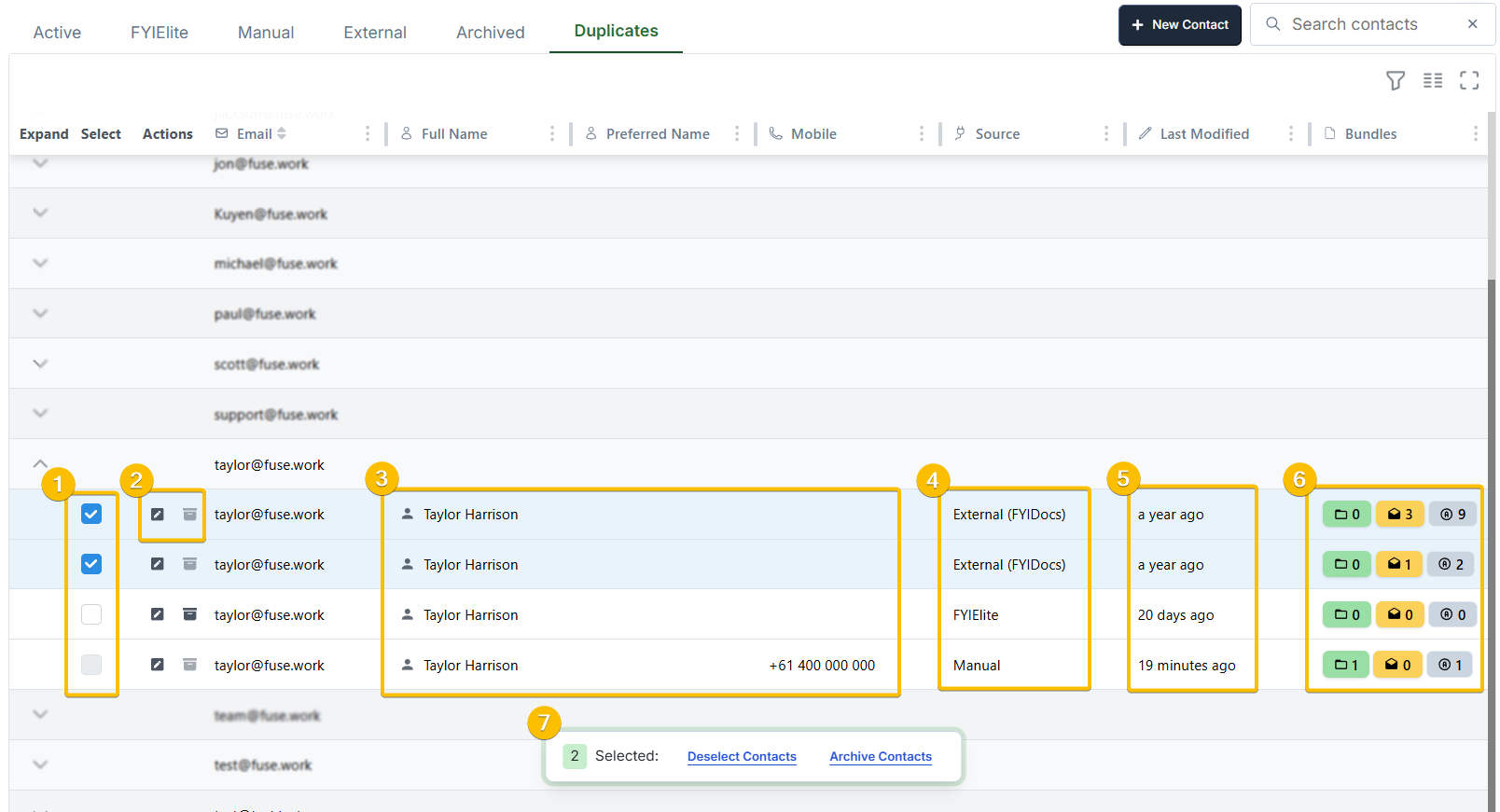Image resolution: width=1500 pixels, height=812 pixels.
Task: Click archive icon on FYIElite Taylor row
Action: (x=189, y=614)
